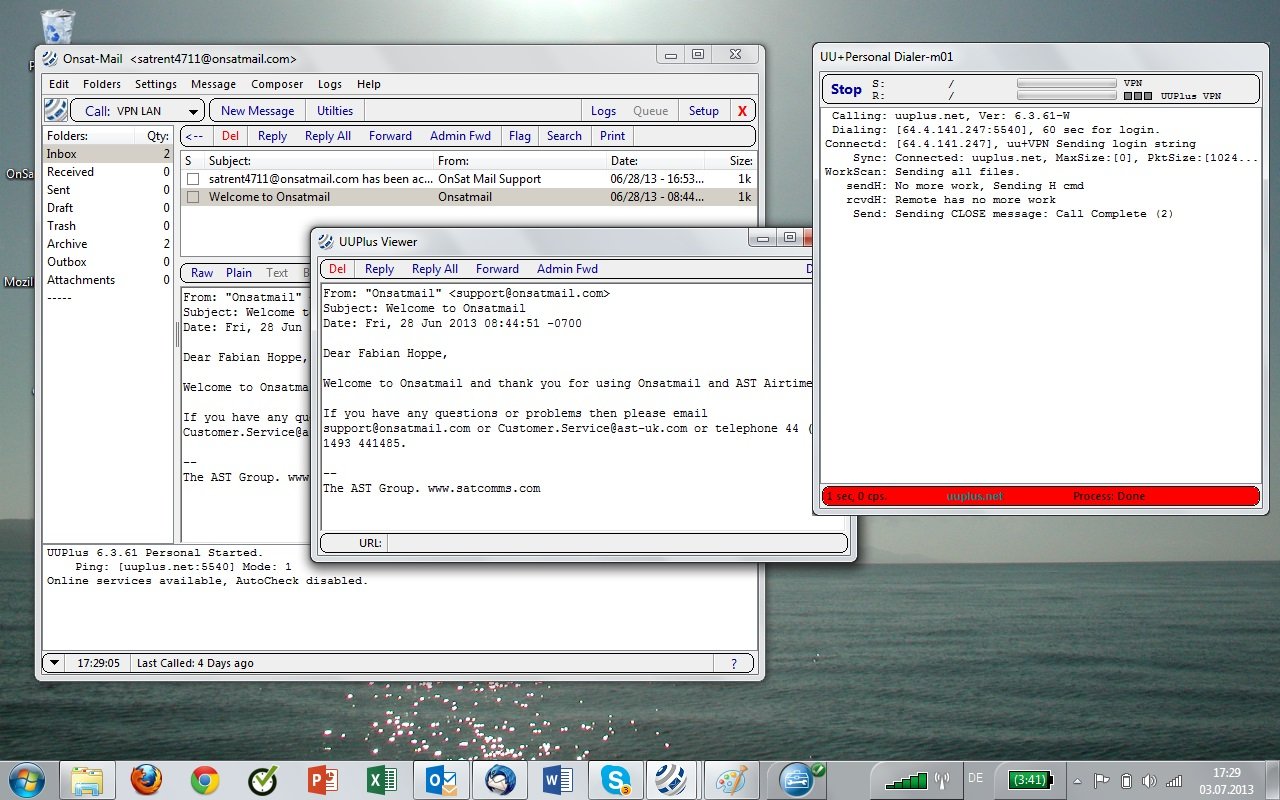Click the Setup button

[704, 111]
